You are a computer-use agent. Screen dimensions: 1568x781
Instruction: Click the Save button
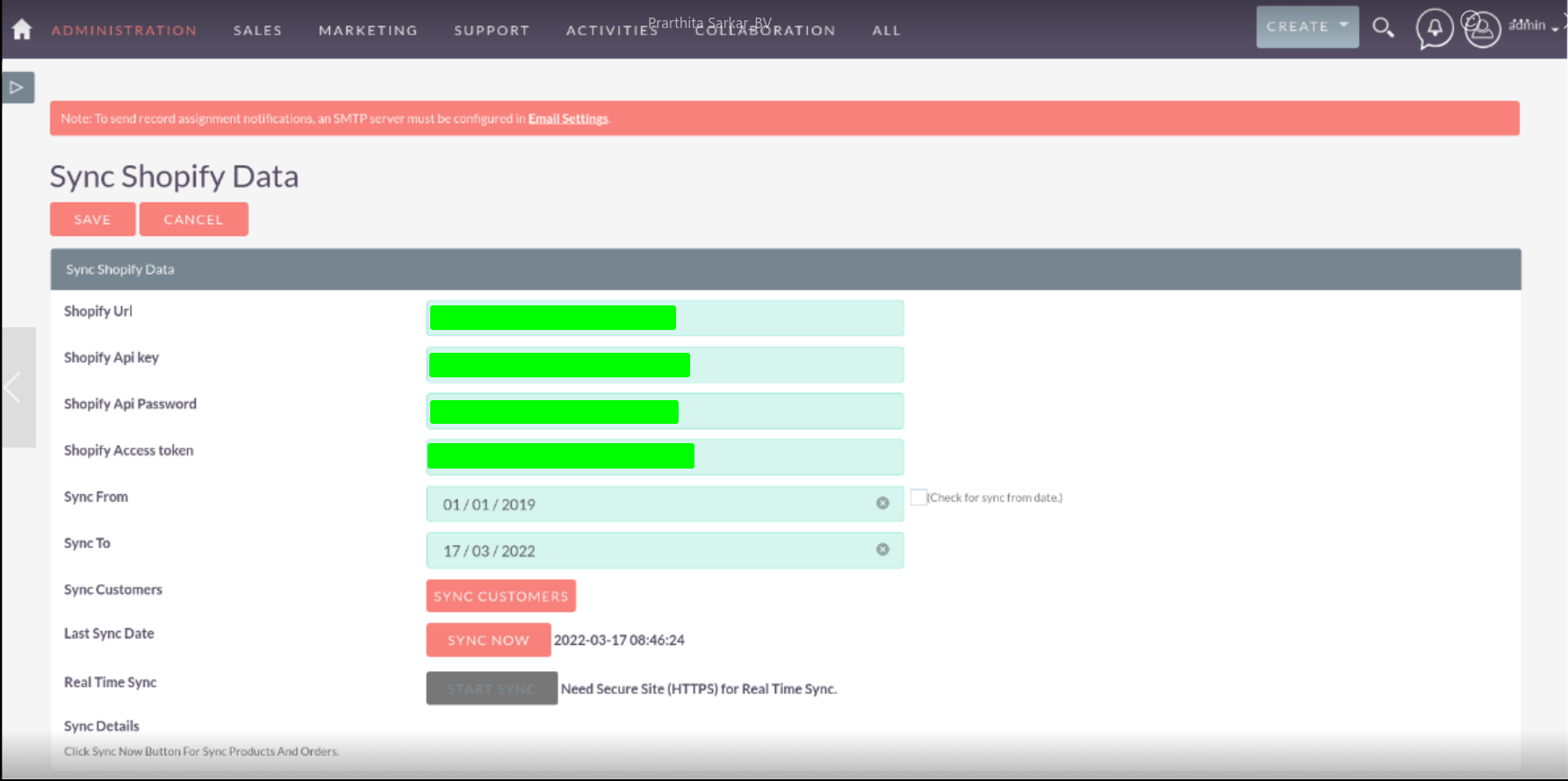(92, 219)
